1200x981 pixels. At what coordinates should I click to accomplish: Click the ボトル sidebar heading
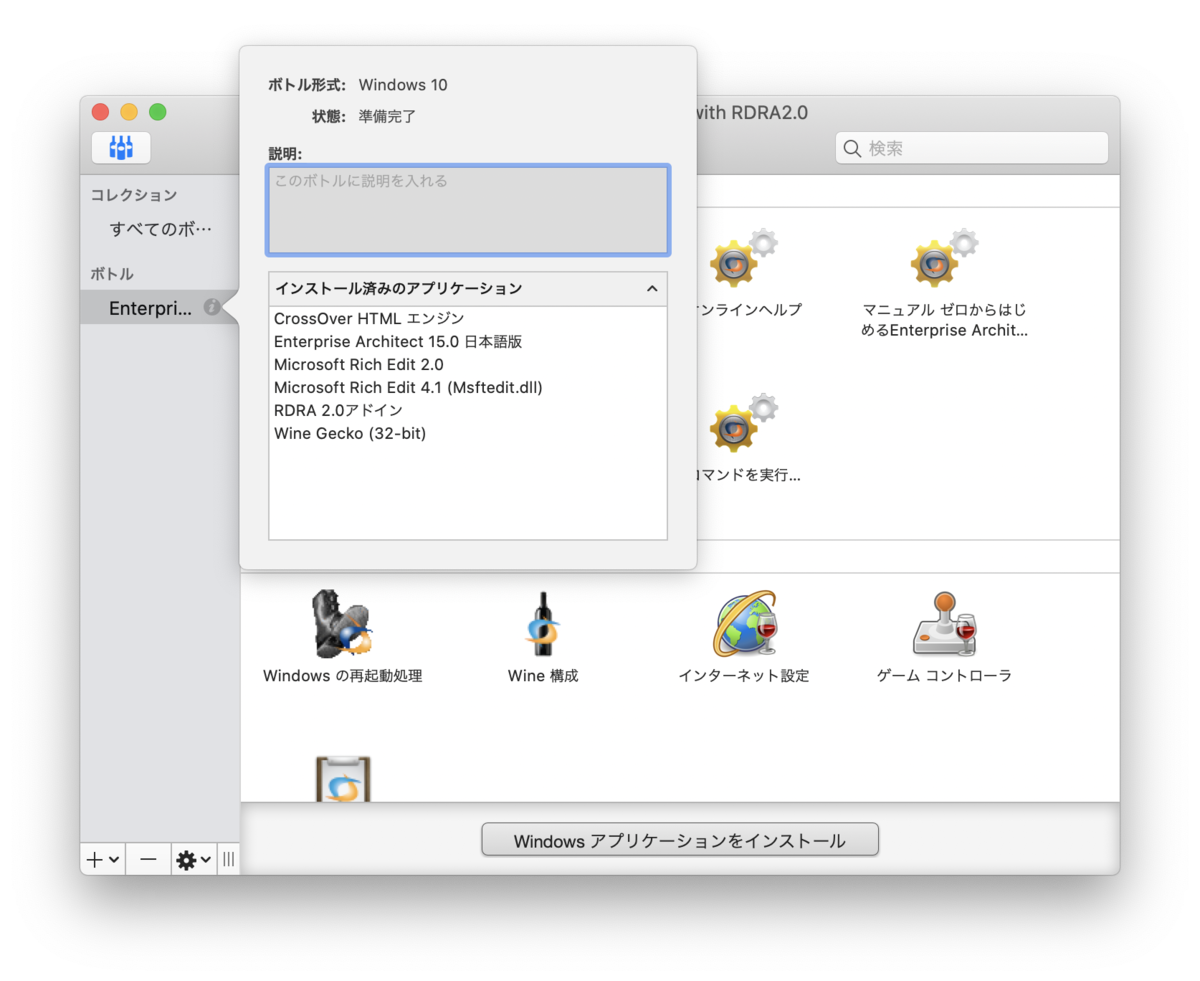point(112,273)
